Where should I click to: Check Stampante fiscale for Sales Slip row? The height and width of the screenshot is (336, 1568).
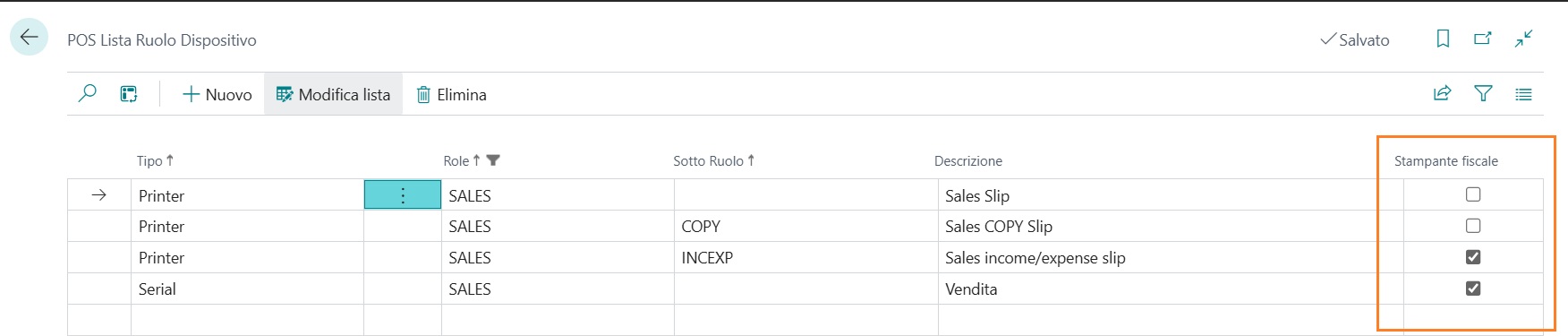[x=1473, y=194]
